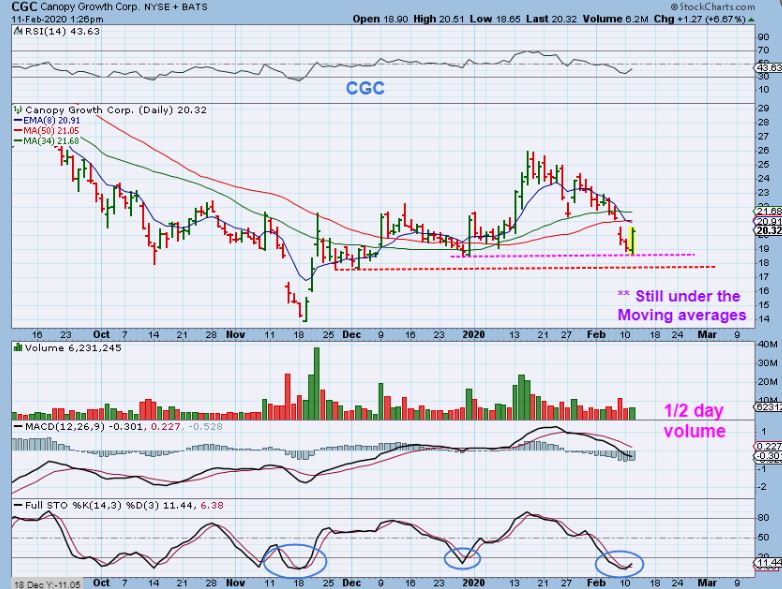The image size is (782, 589).
Task: Click the 'Dec' label on the bottom stochastic date axis
Action: pos(351,583)
